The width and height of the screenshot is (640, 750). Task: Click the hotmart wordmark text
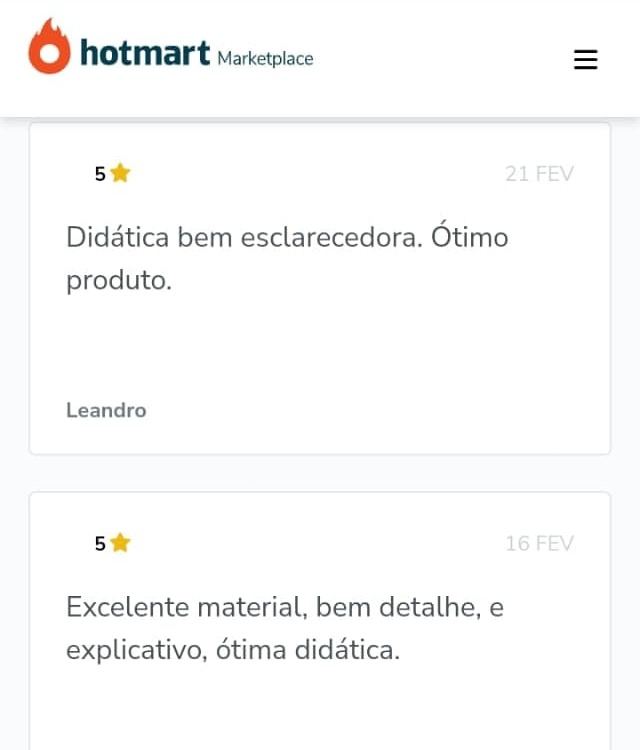pyautogui.click(x=145, y=53)
